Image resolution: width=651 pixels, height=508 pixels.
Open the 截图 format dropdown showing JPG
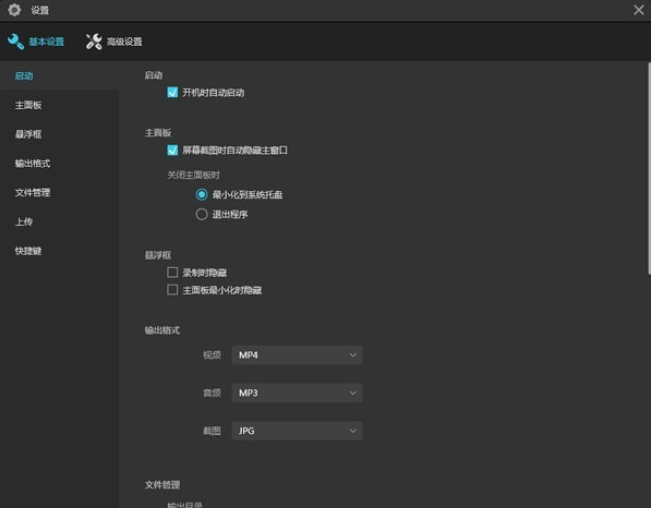tap(296, 431)
